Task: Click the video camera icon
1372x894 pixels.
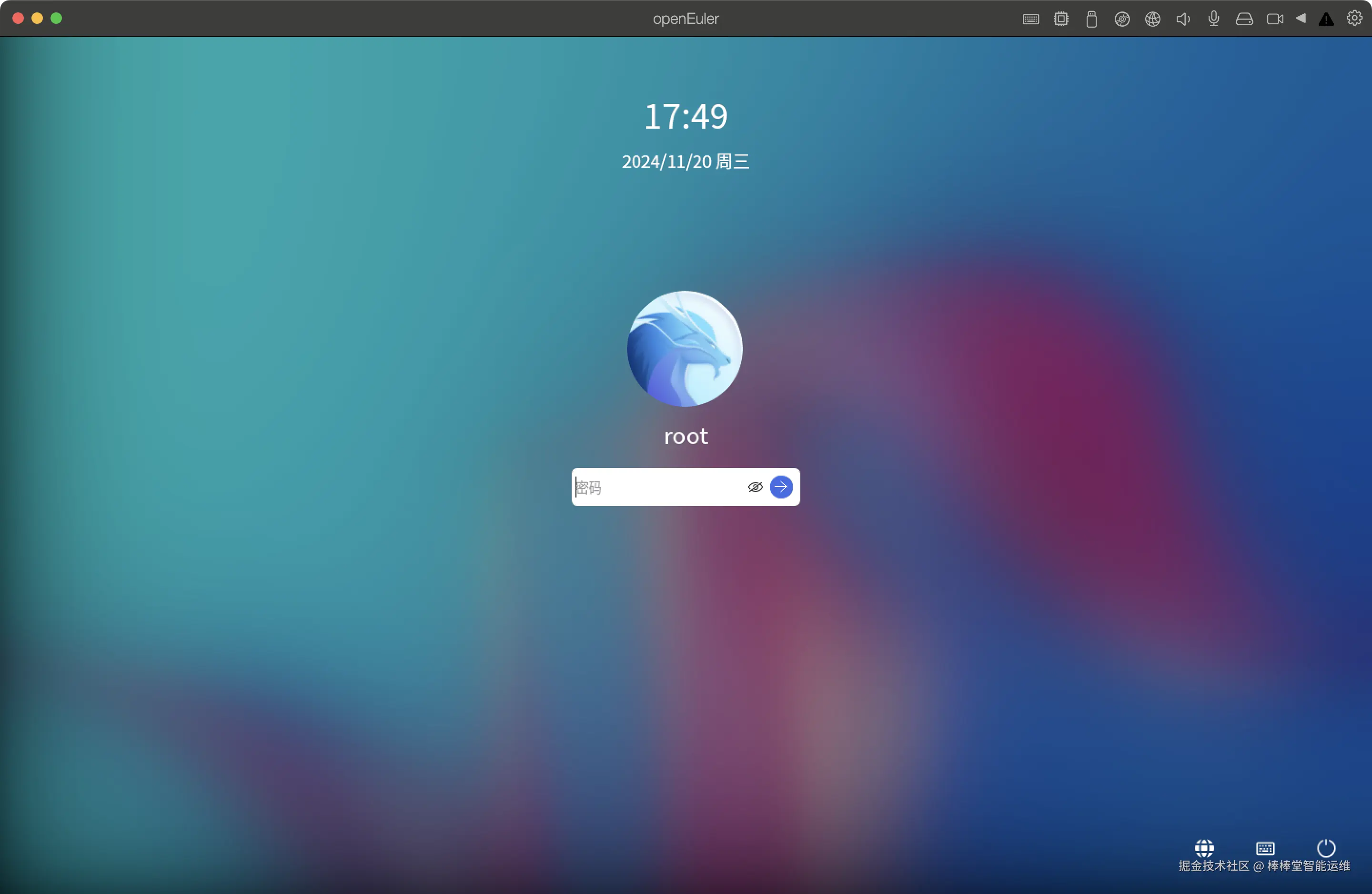Action: [x=1274, y=19]
